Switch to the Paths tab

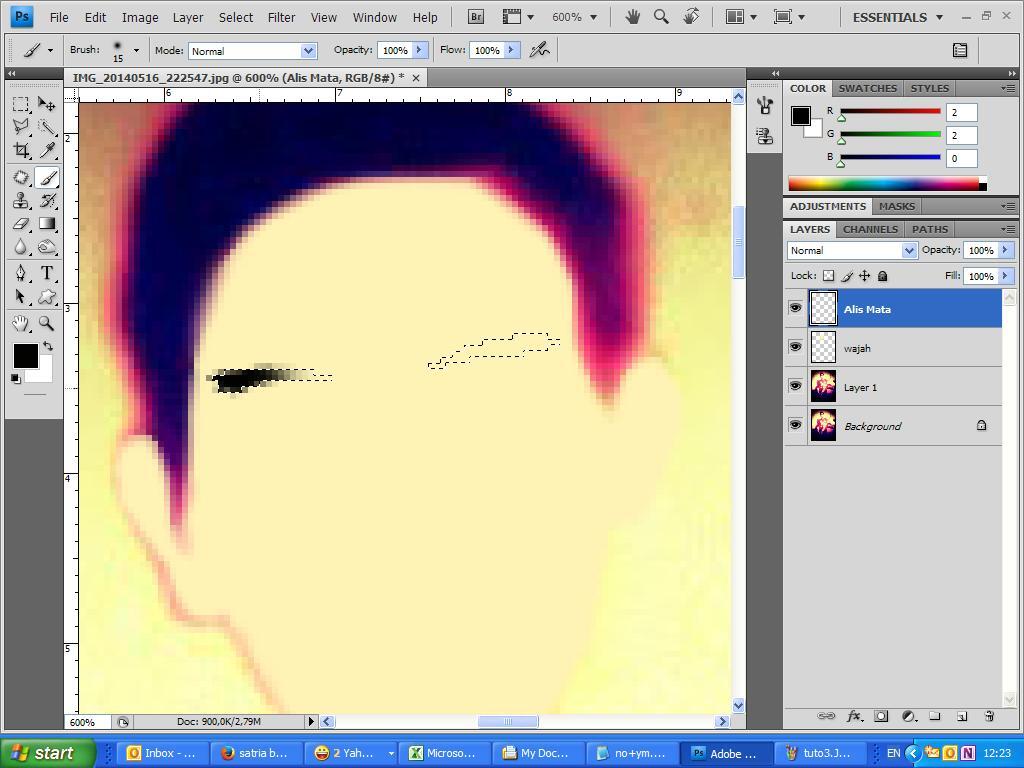(930, 229)
